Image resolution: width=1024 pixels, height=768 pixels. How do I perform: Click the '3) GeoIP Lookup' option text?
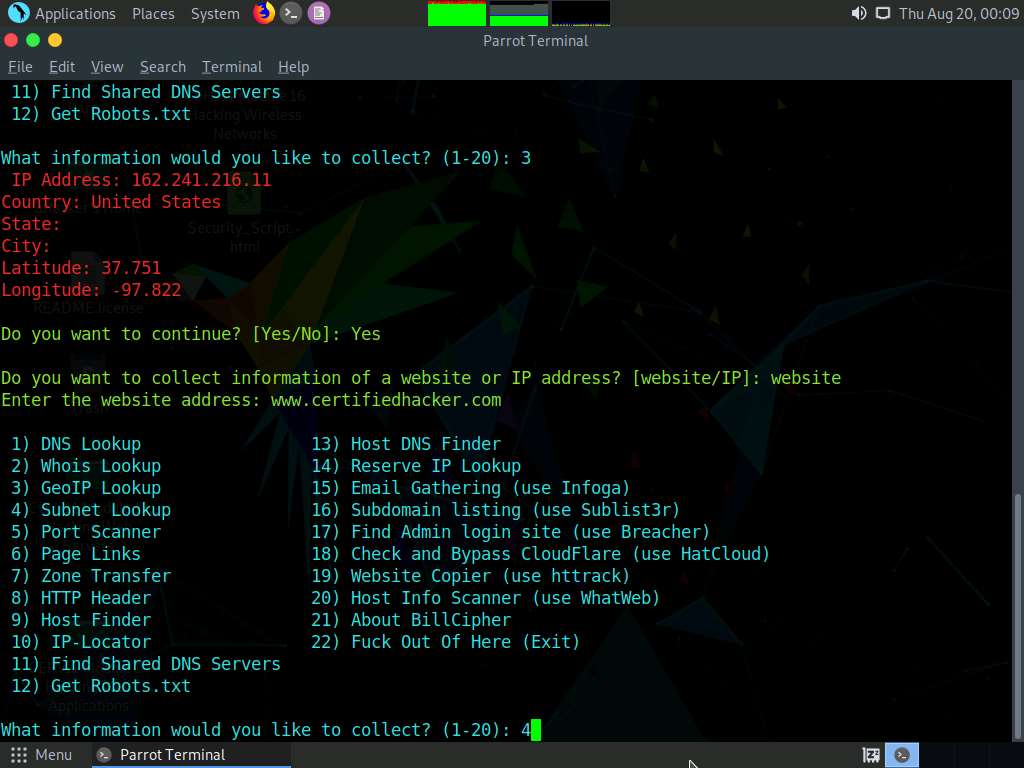tap(86, 488)
